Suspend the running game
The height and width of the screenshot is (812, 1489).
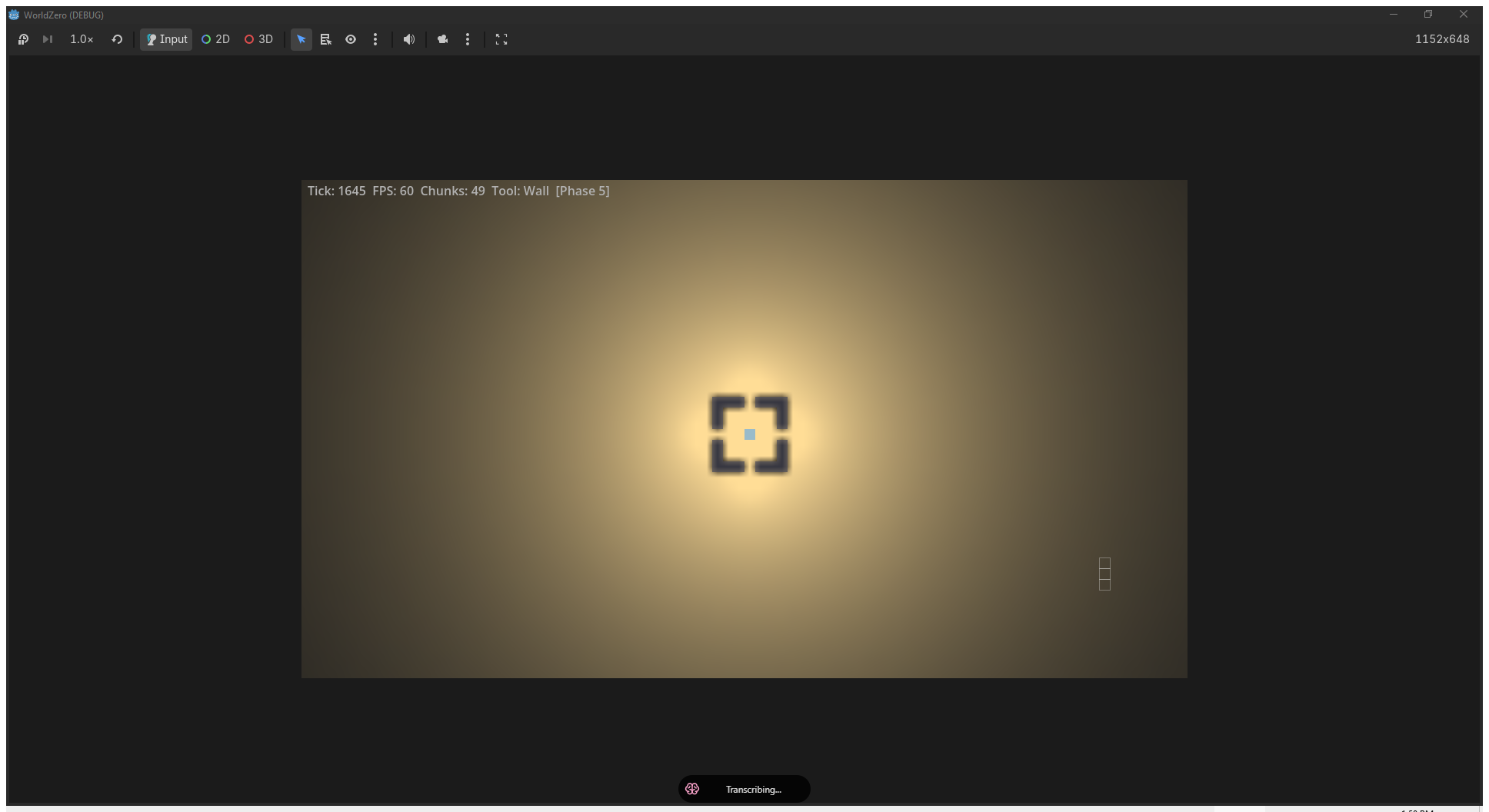click(23, 39)
